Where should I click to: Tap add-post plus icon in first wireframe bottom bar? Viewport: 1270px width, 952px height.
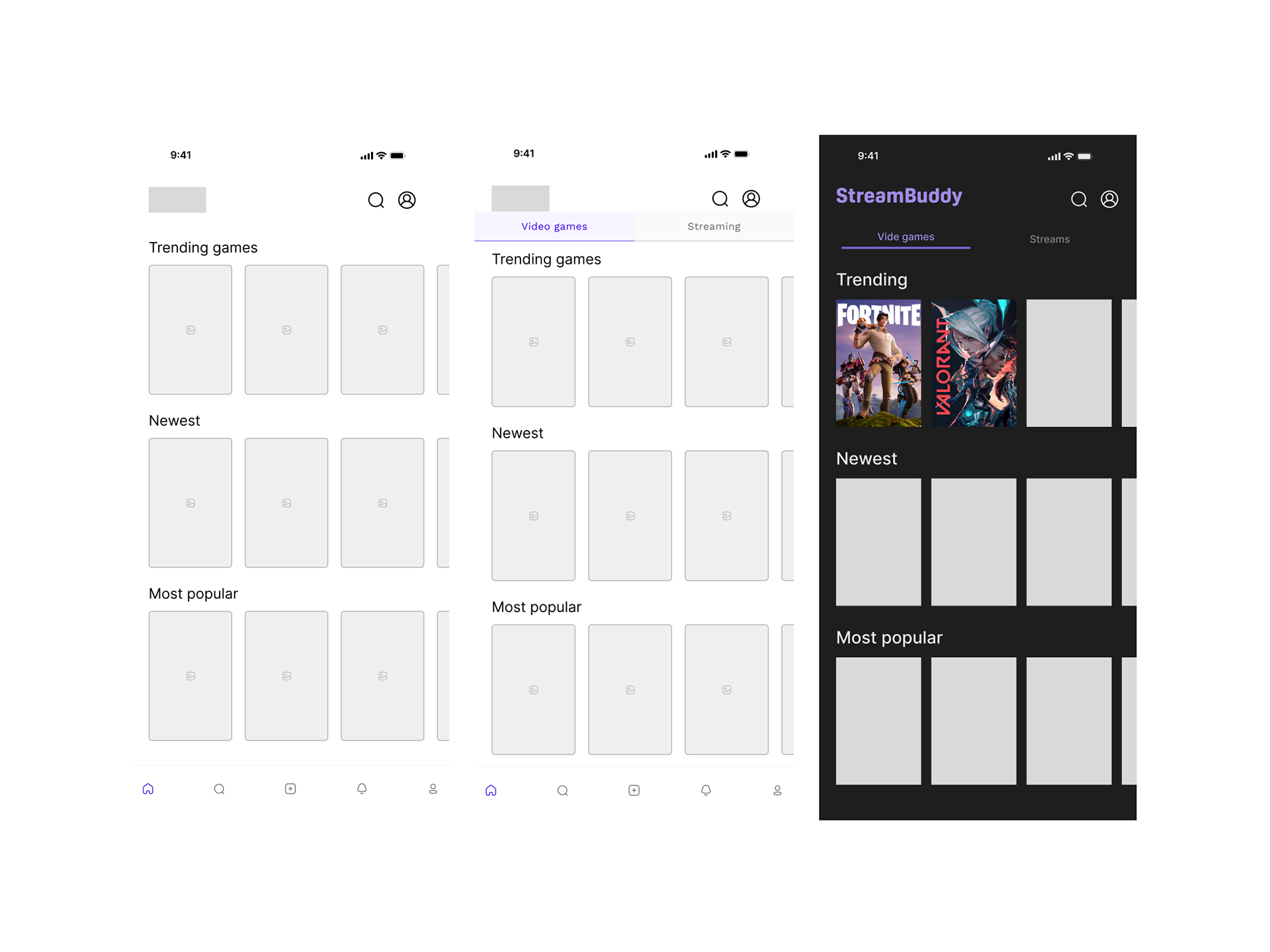pos(290,789)
